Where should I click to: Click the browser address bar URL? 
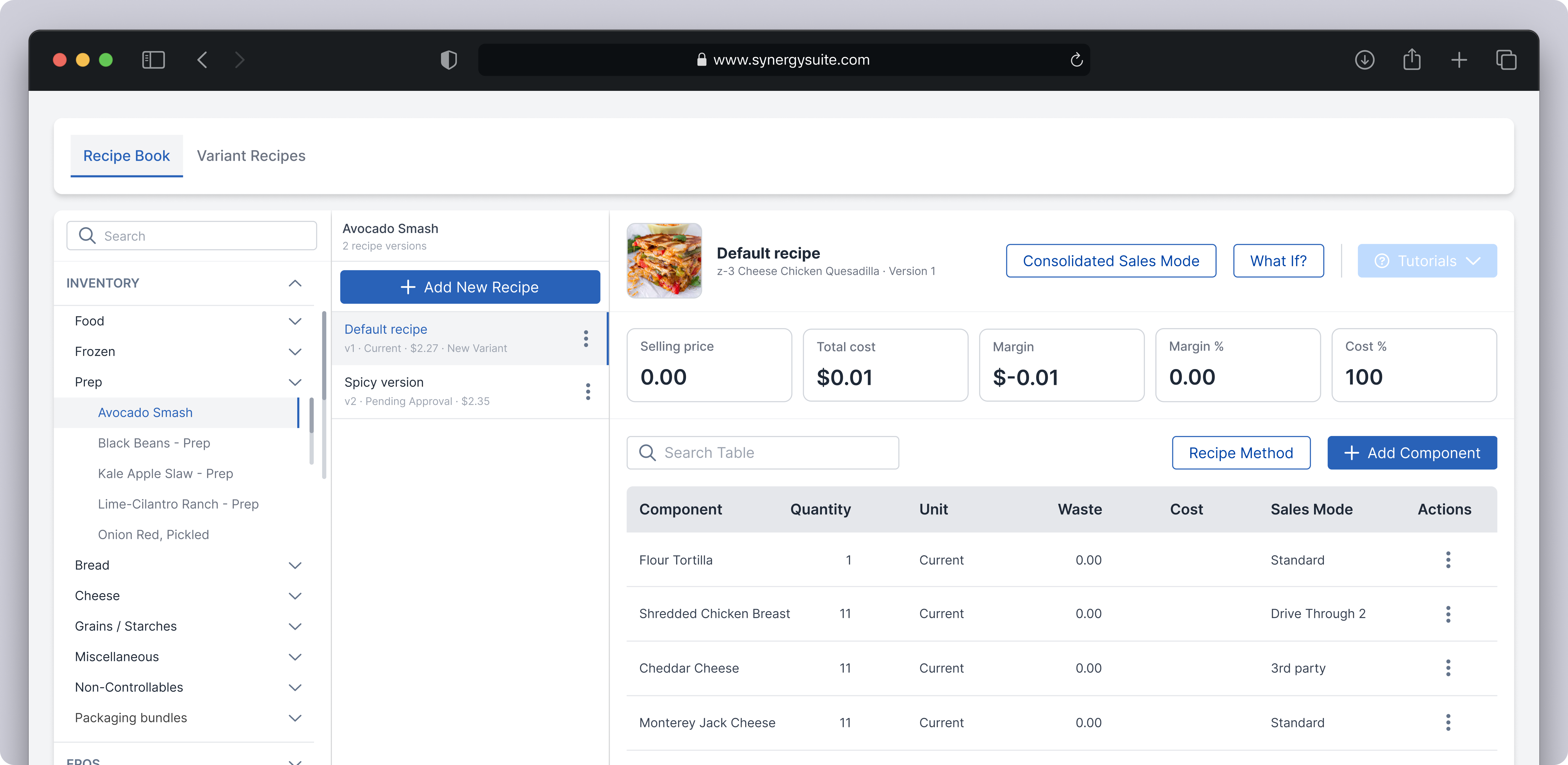[791, 60]
